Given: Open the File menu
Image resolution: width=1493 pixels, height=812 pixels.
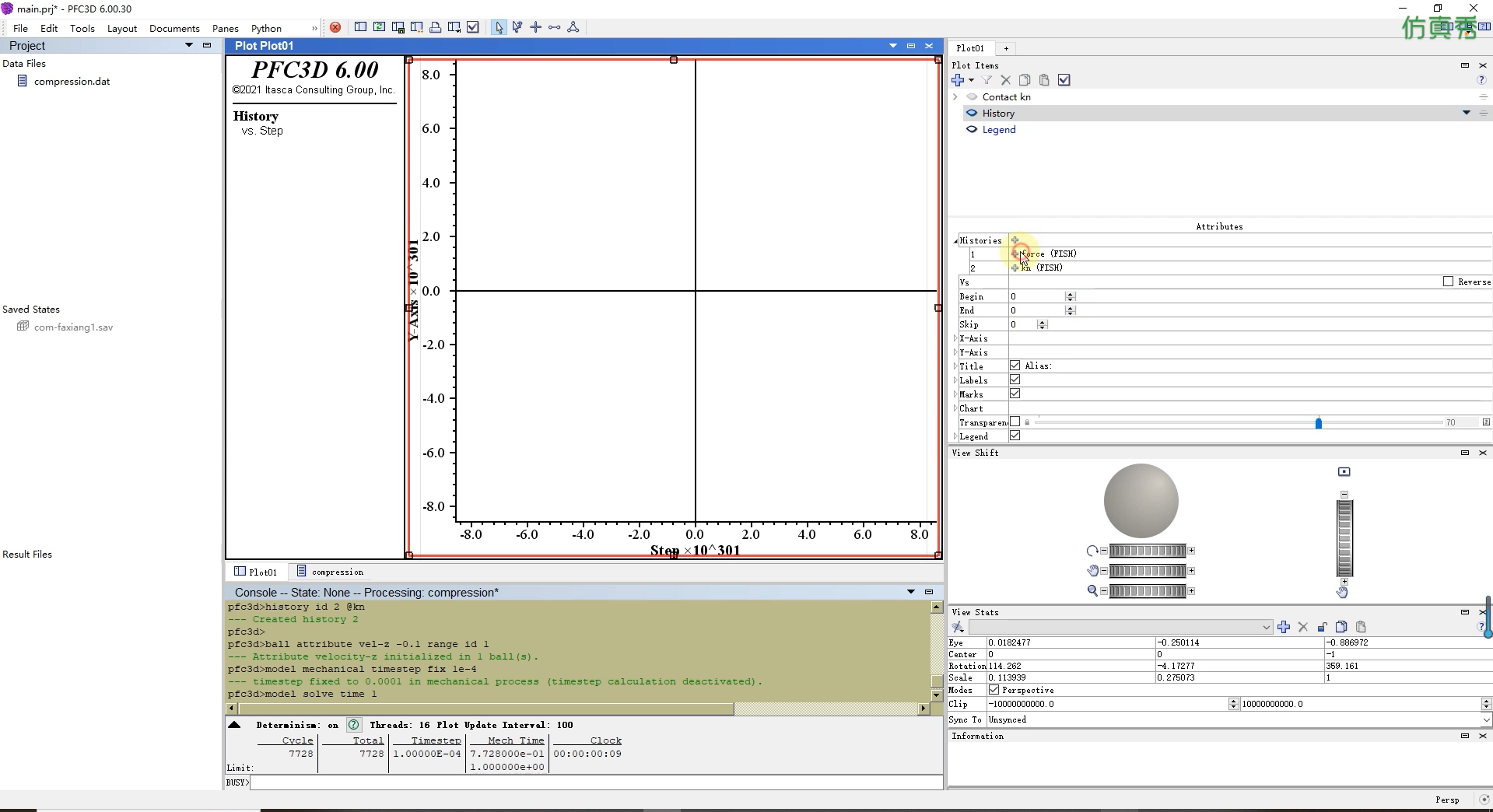Looking at the screenshot, I should (x=21, y=28).
